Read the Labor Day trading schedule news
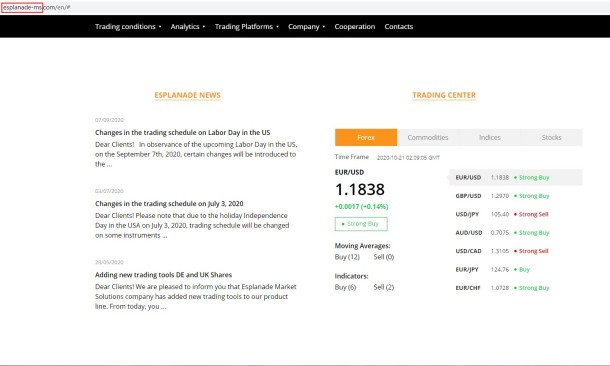610x366 pixels. 182,132
